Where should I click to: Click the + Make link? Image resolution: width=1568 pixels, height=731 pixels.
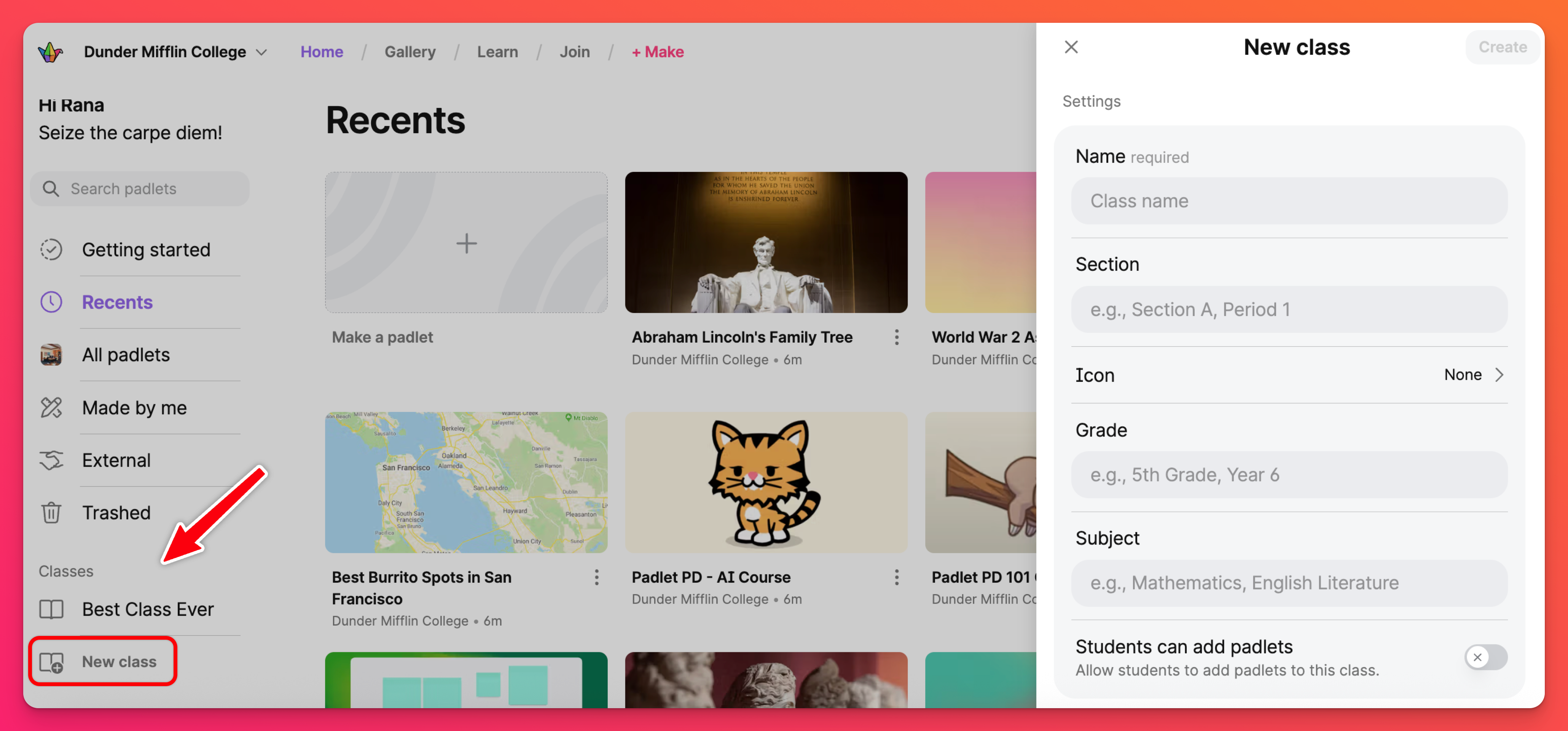[657, 52]
